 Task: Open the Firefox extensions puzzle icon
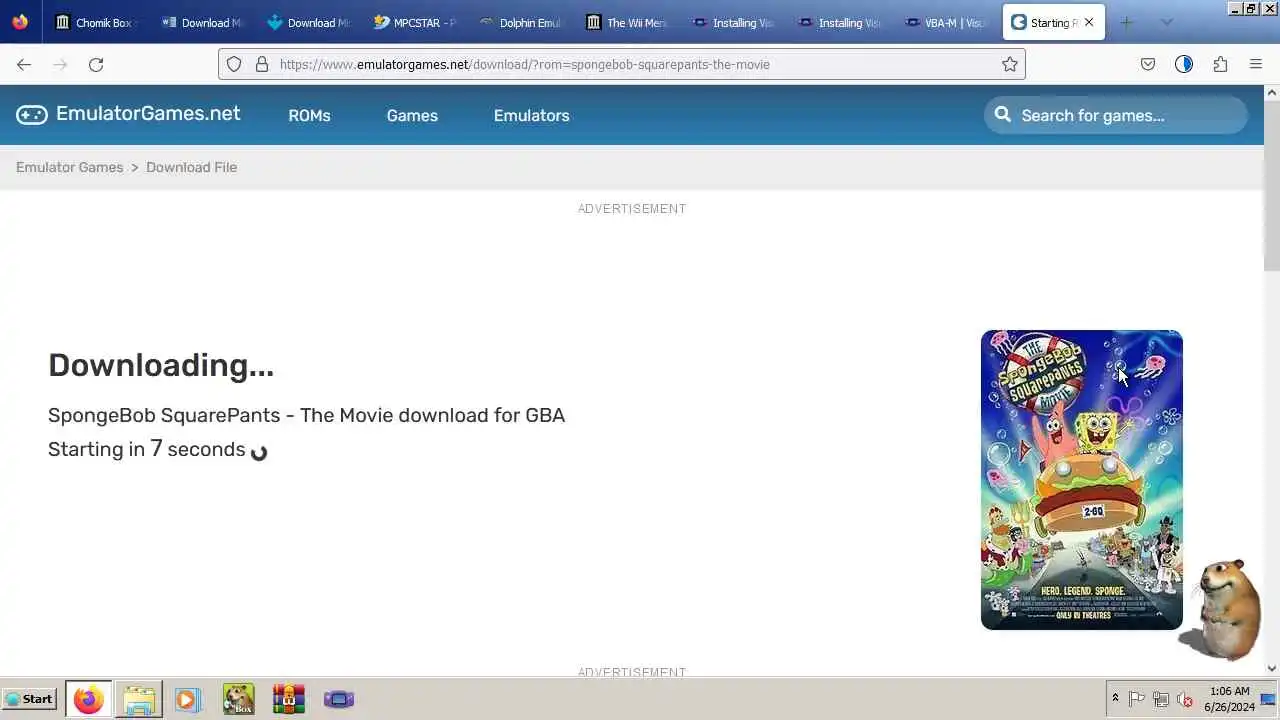coord(1220,64)
